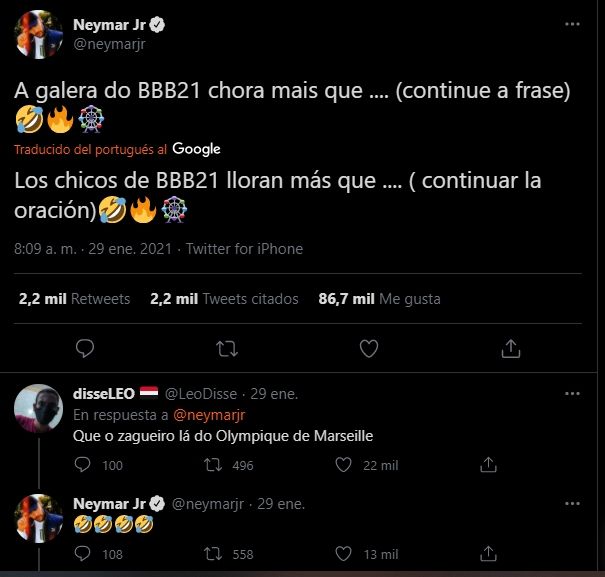Image resolution: width=605 pixels, height=577 pixels.
Task: Click the Twitter for iPhone source link
Action: (x=244, y=248)
